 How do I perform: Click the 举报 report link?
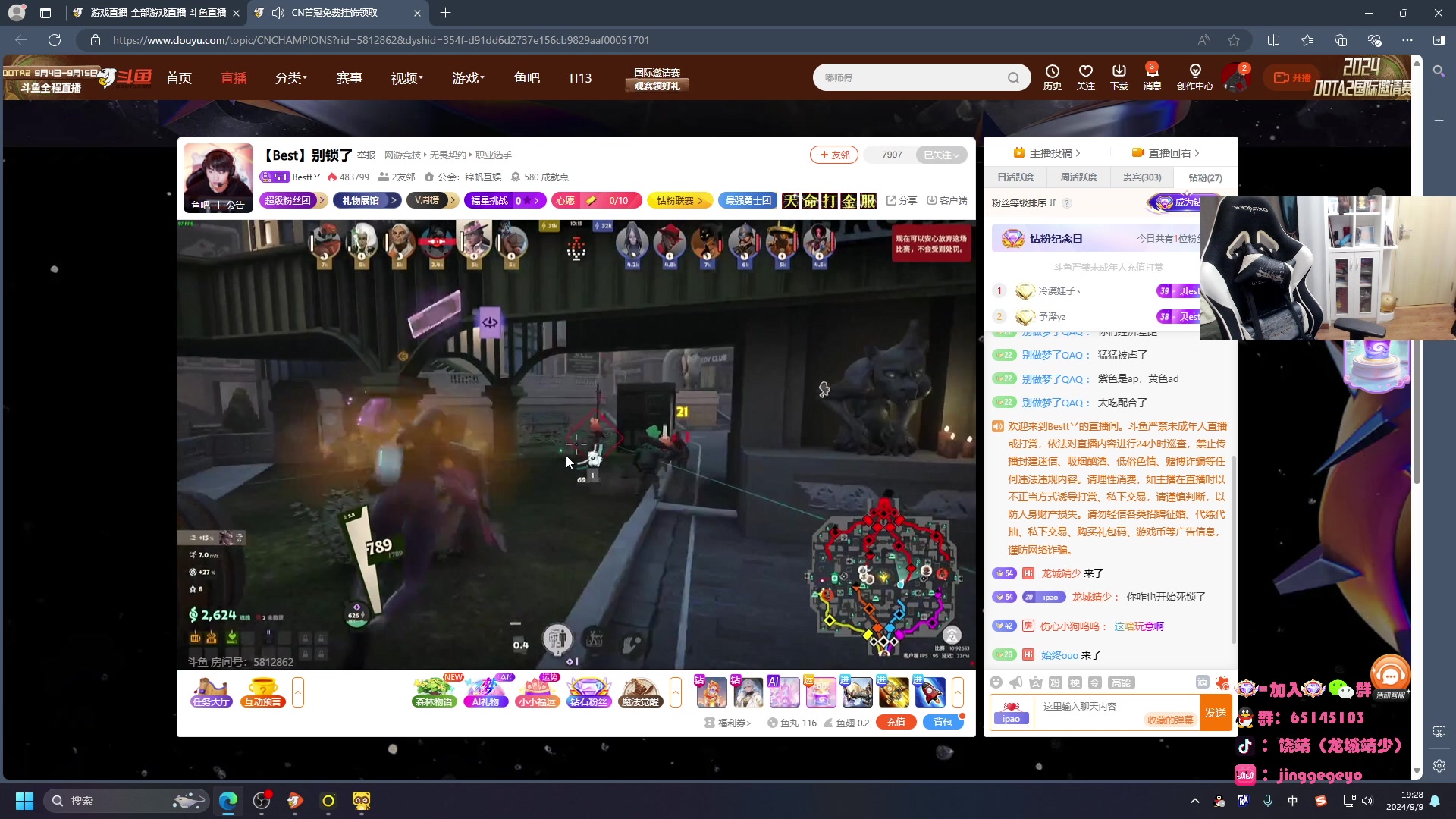tap(366, 155)
